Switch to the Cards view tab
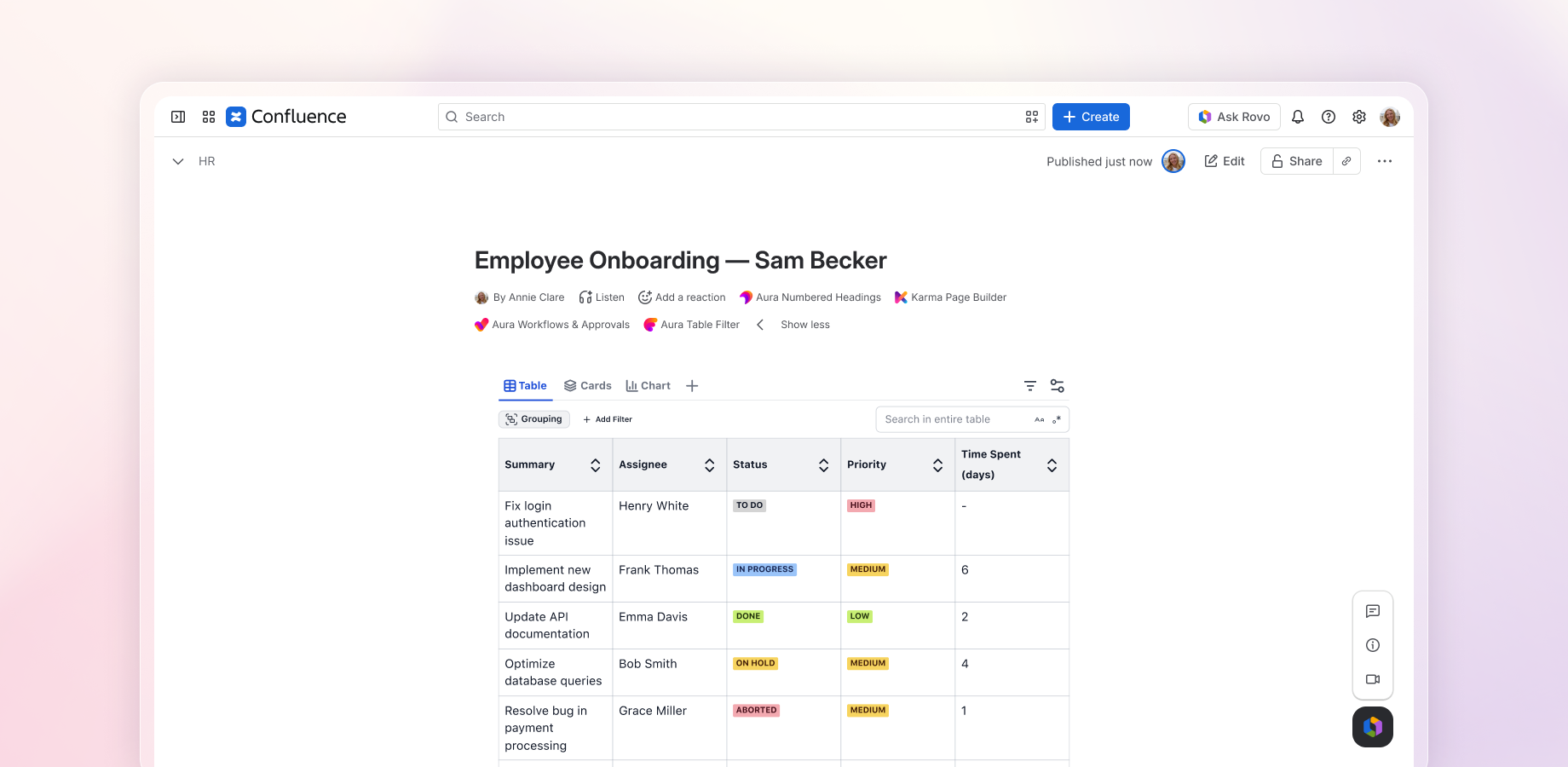 (x=588, y=386)
